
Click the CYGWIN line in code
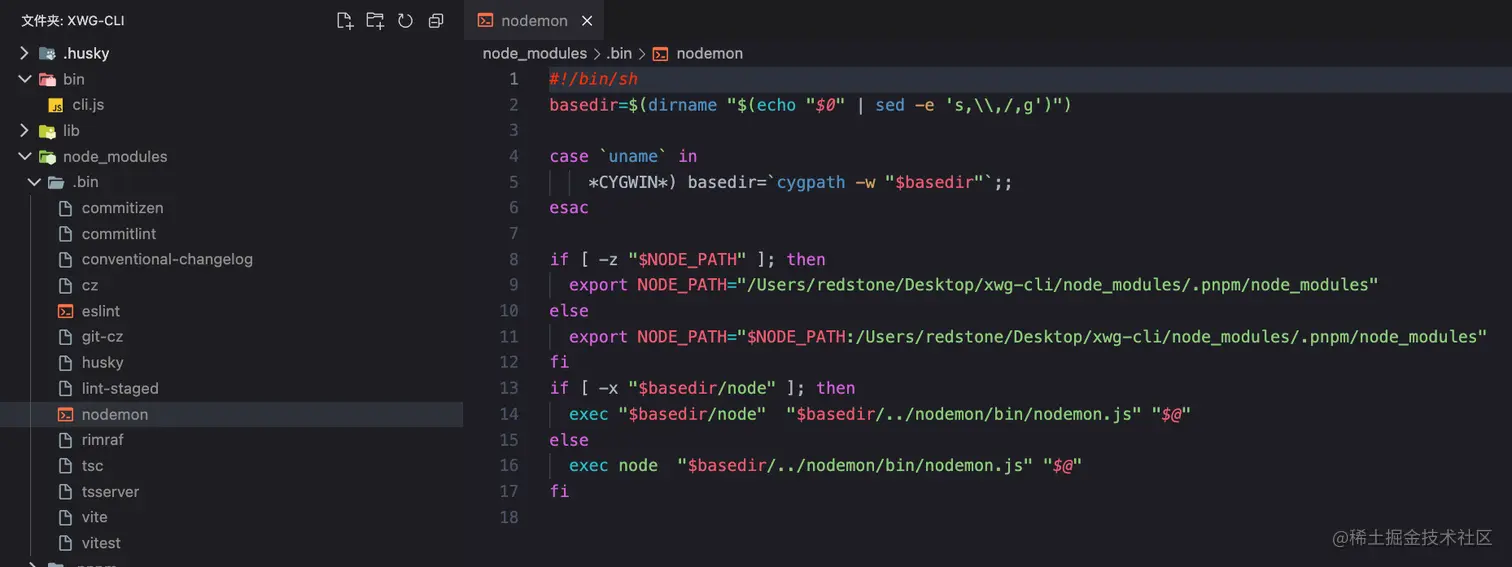pyautogui.click(x=800, y=182)
